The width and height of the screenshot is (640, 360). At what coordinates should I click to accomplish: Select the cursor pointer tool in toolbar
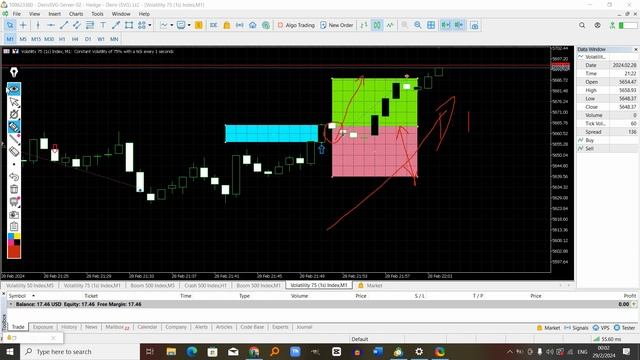click(x=10, y=25)
